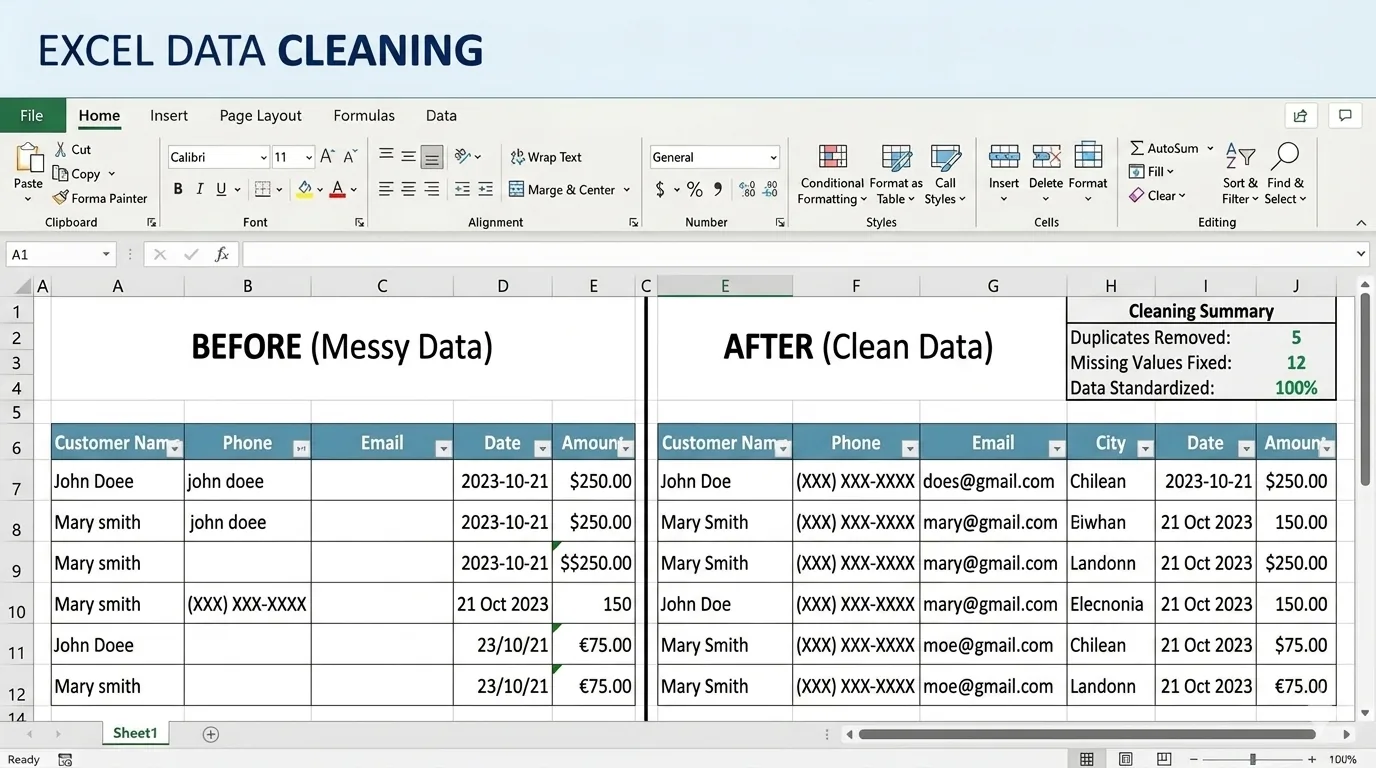Click the yellow fill color swatch

(x=305, y=189)
